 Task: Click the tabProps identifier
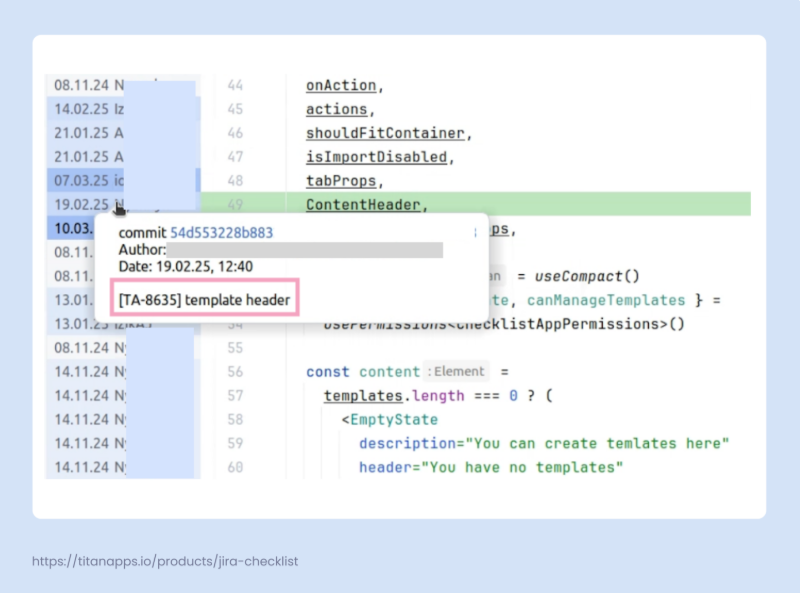click(x=342, y=181)
